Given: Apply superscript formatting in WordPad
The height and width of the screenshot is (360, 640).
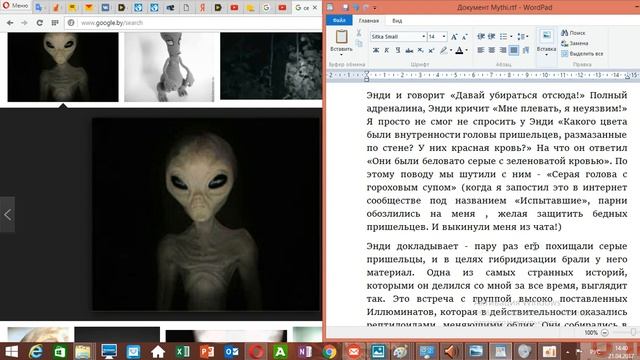Looking at the screenshot, I should [431, 50].
